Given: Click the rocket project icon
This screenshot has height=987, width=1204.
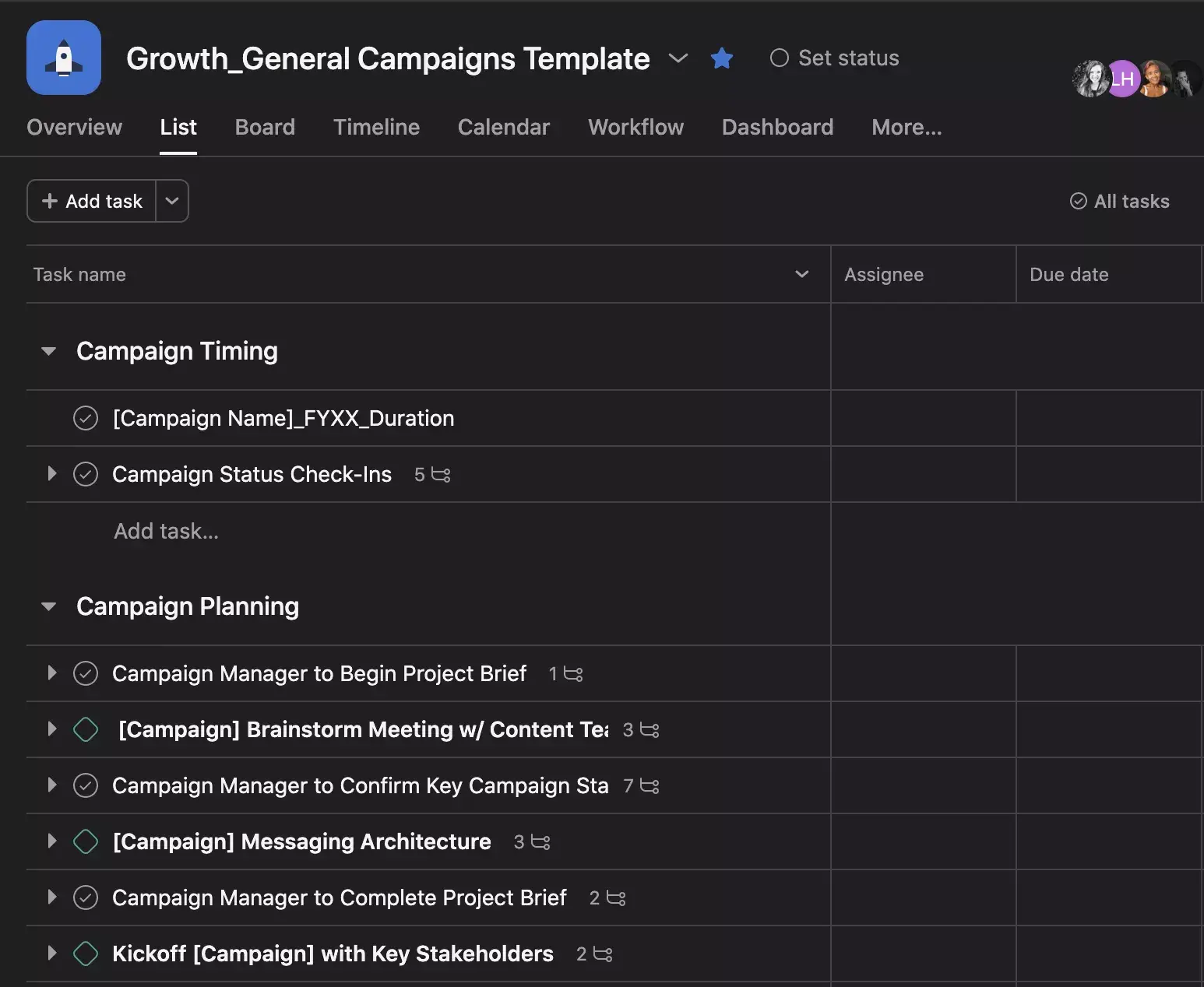Looking at the screenshot, I should tap(63, 58).
